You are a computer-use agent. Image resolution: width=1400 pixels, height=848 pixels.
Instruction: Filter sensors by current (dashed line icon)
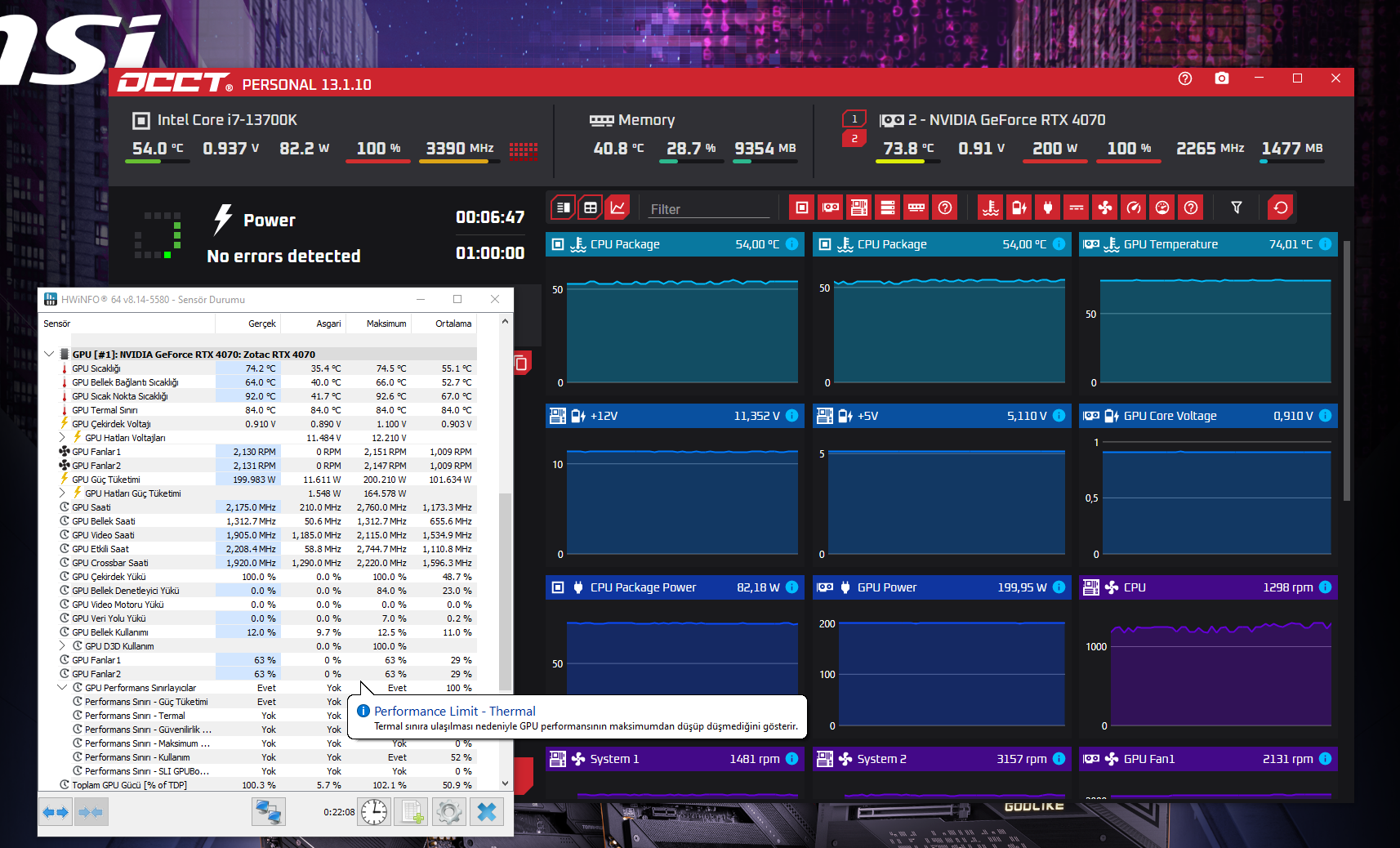1077,208
